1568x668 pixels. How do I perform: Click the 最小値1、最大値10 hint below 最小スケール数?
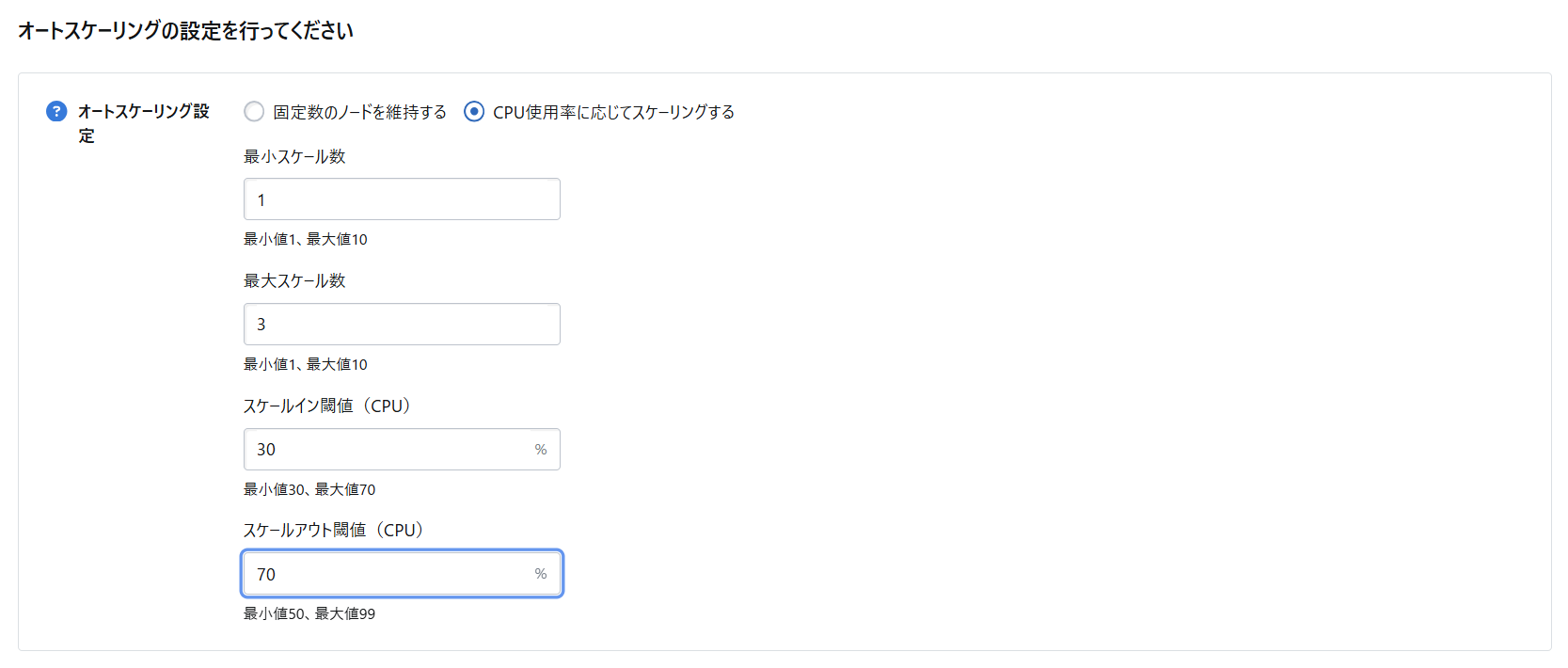tap(306, 239)
